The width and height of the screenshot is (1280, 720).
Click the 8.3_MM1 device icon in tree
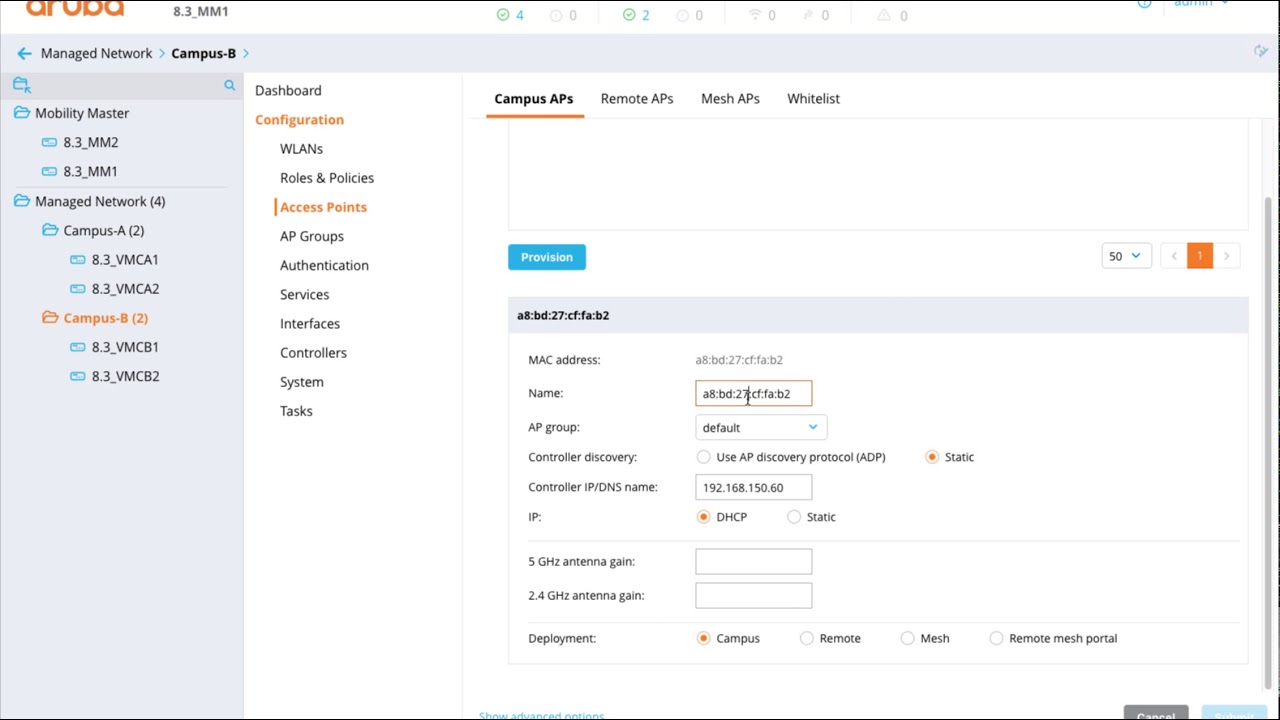coord(49,171)
